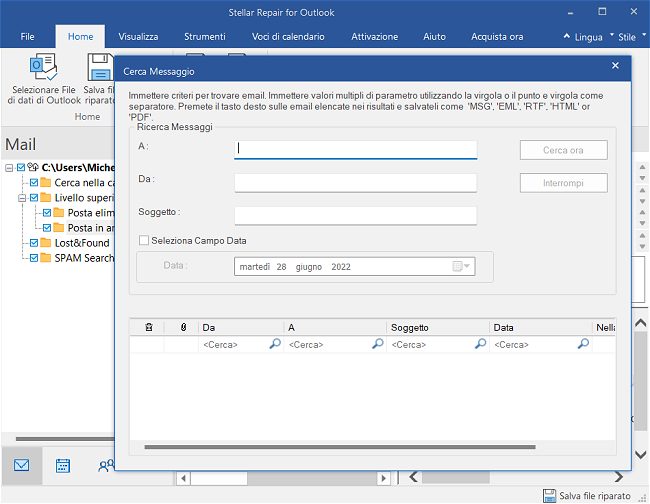Open the Visualizza tab
Screen dimensions: 650x504
coord(138,36)
